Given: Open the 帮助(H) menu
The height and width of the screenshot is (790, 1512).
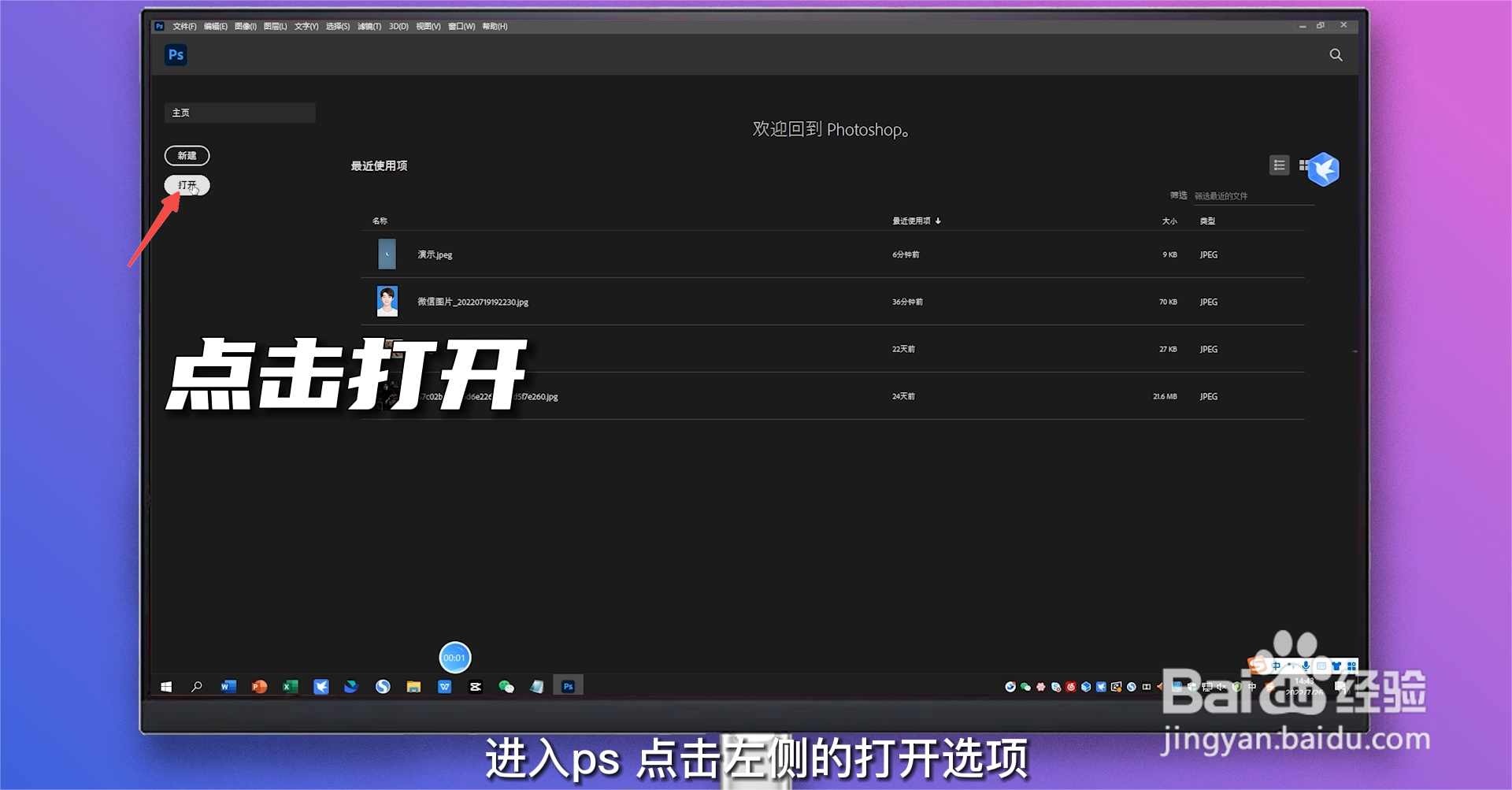Looking at the screenshot, I should coord(495,26).
